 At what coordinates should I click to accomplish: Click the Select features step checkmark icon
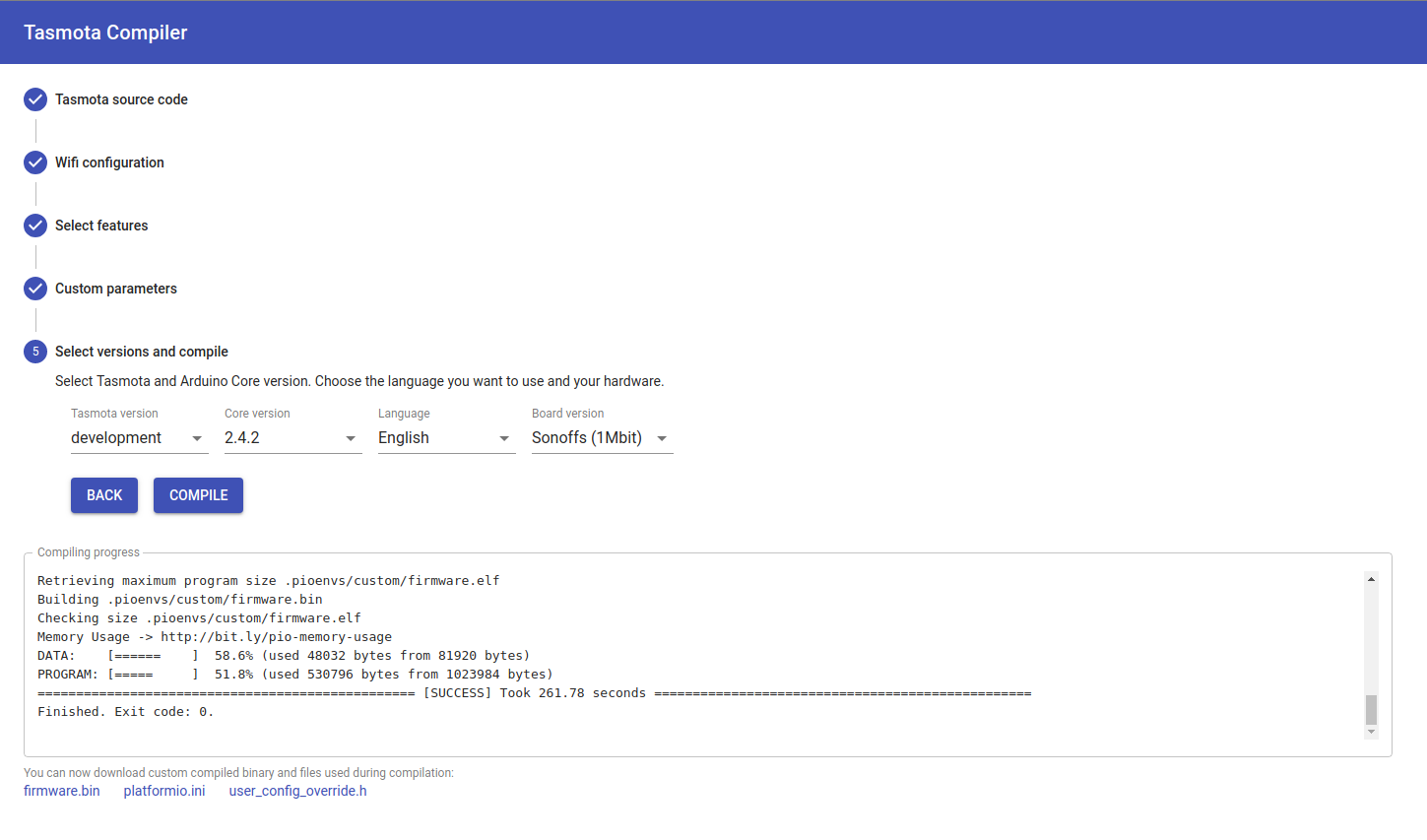(x=35, y=226)
